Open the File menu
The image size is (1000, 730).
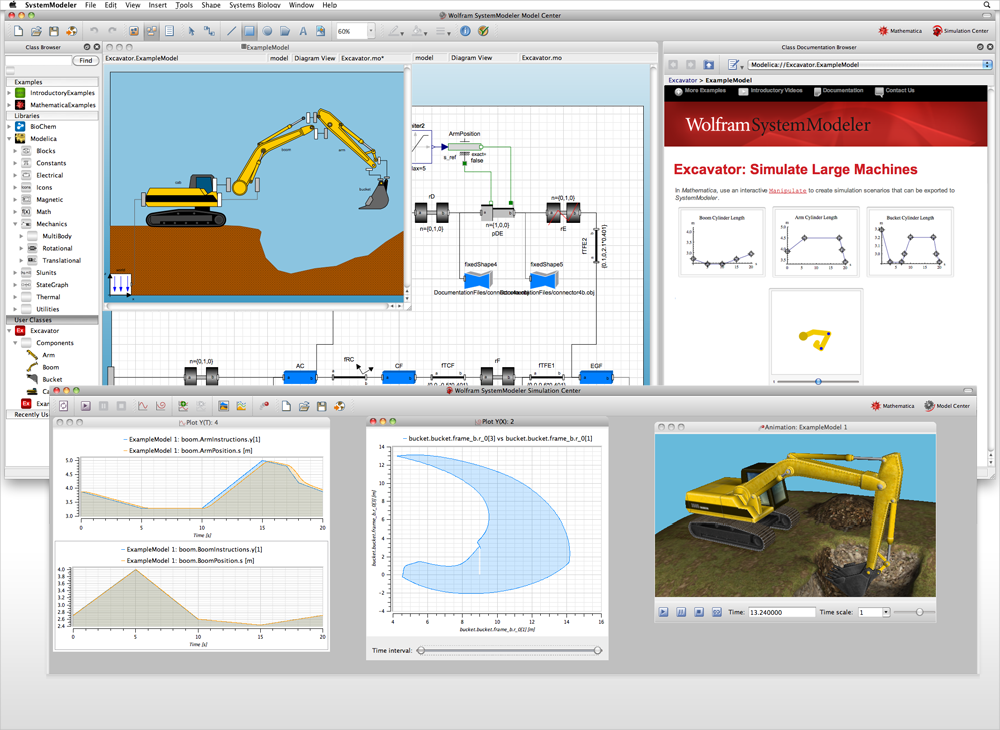91,5
